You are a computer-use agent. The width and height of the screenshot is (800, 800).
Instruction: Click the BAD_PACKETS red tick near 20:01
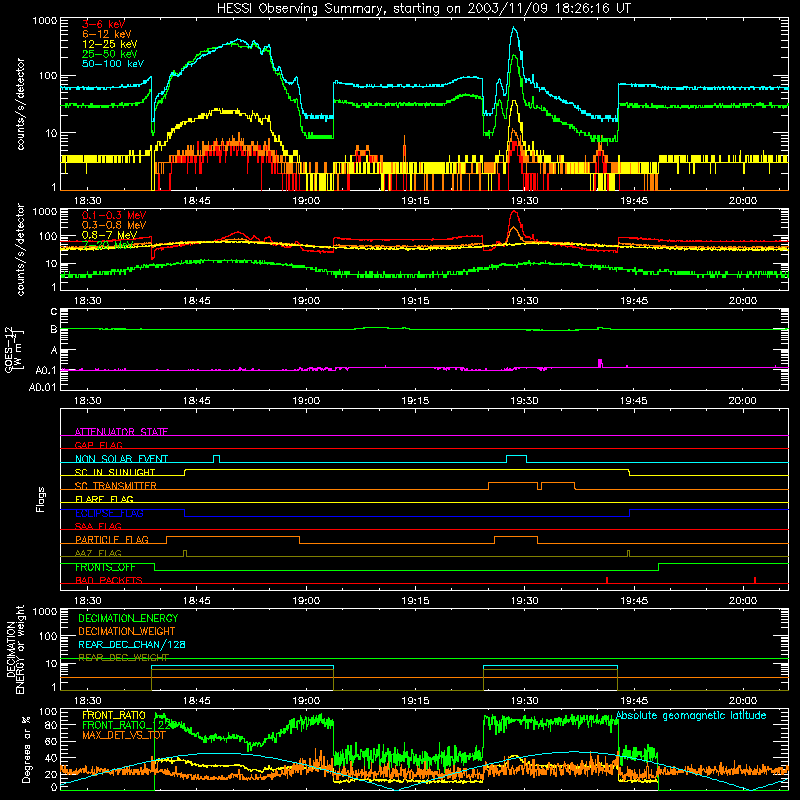click(755, 580)
